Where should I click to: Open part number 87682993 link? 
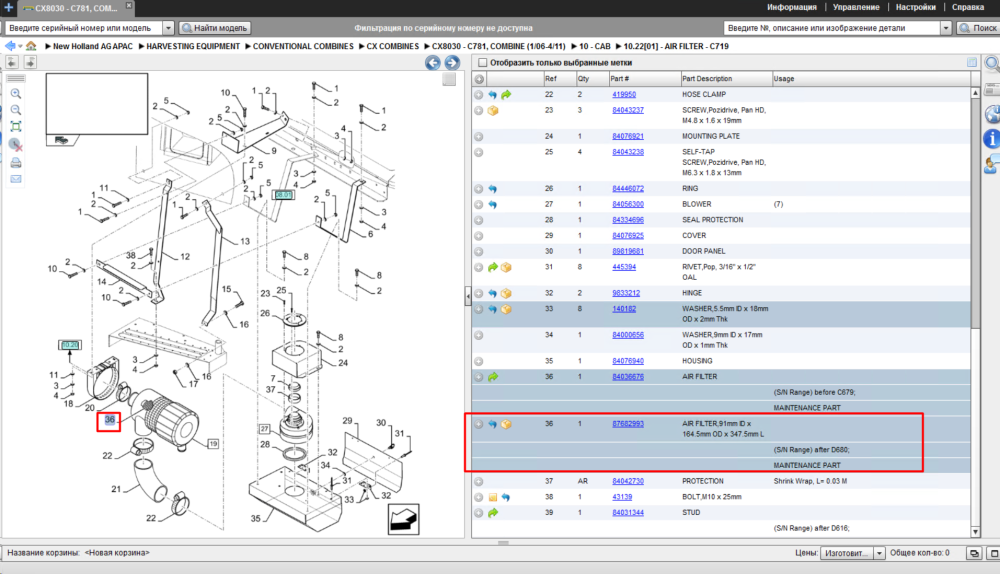pos(628,424)
